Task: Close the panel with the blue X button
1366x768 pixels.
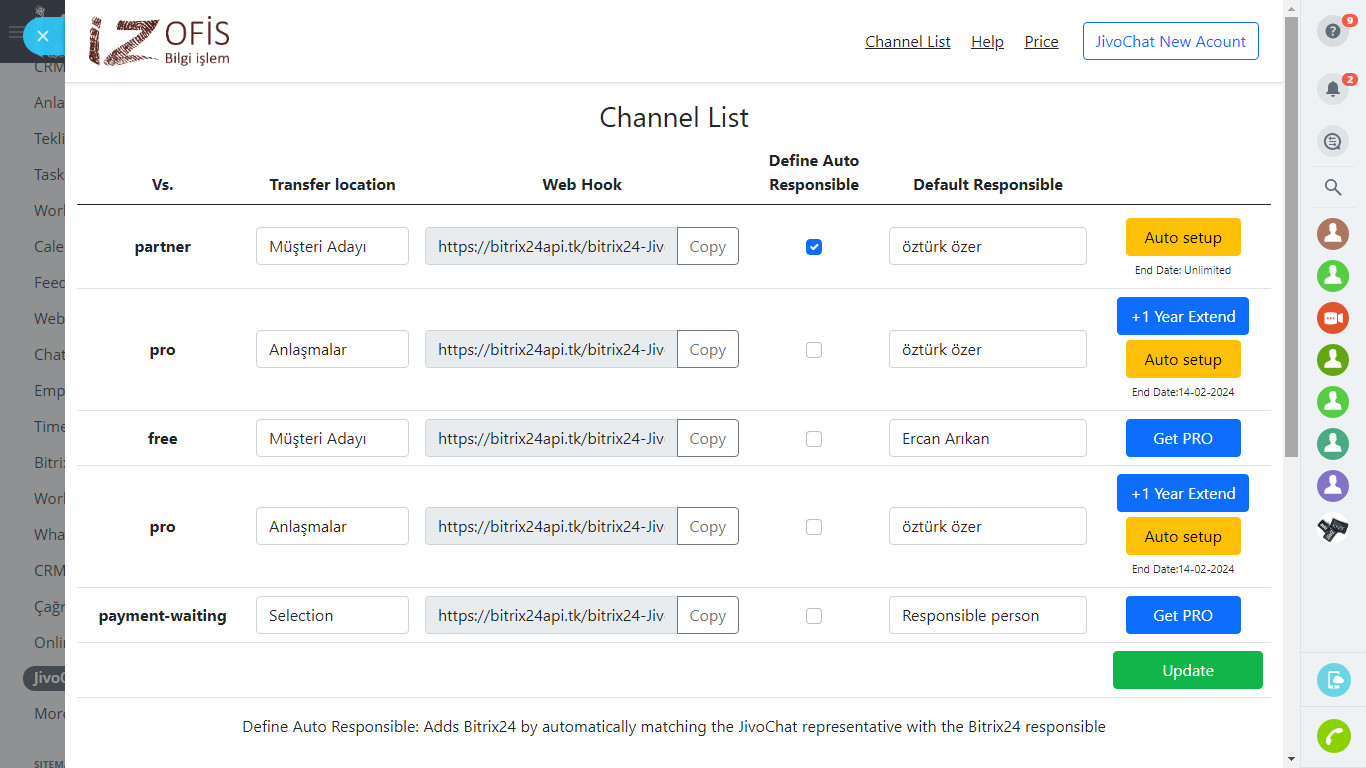Action: [42, 36]
